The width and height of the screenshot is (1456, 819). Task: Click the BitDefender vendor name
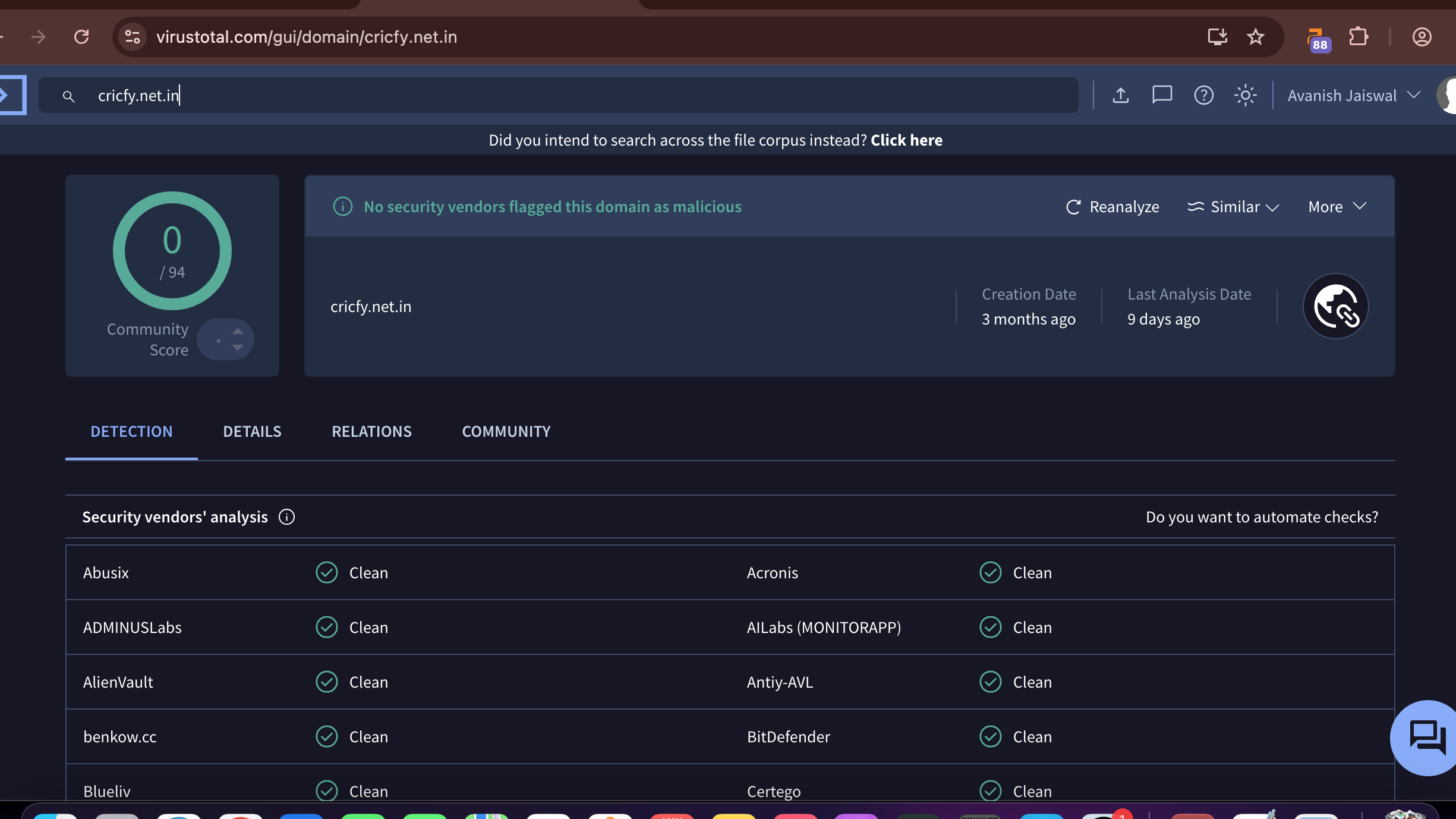pos(788,737)
